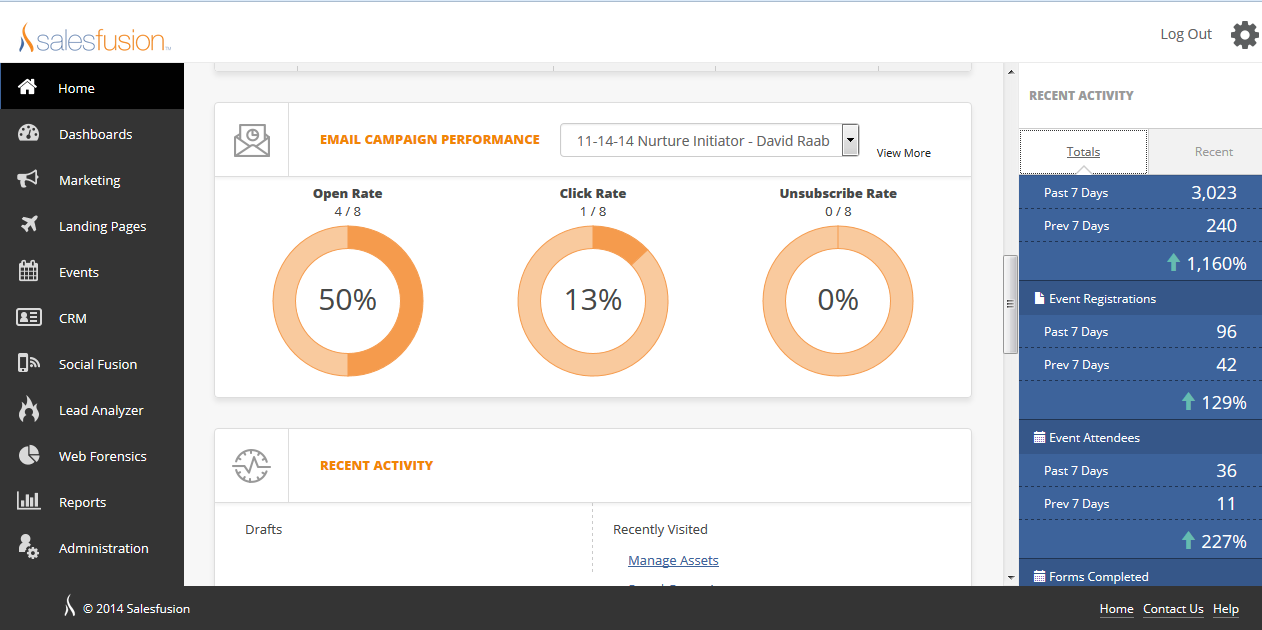Image resolution: width=1262 pixels, height=630 pixels.
Task: Click the Drafts label in Recent Activity
Action: 264,529
